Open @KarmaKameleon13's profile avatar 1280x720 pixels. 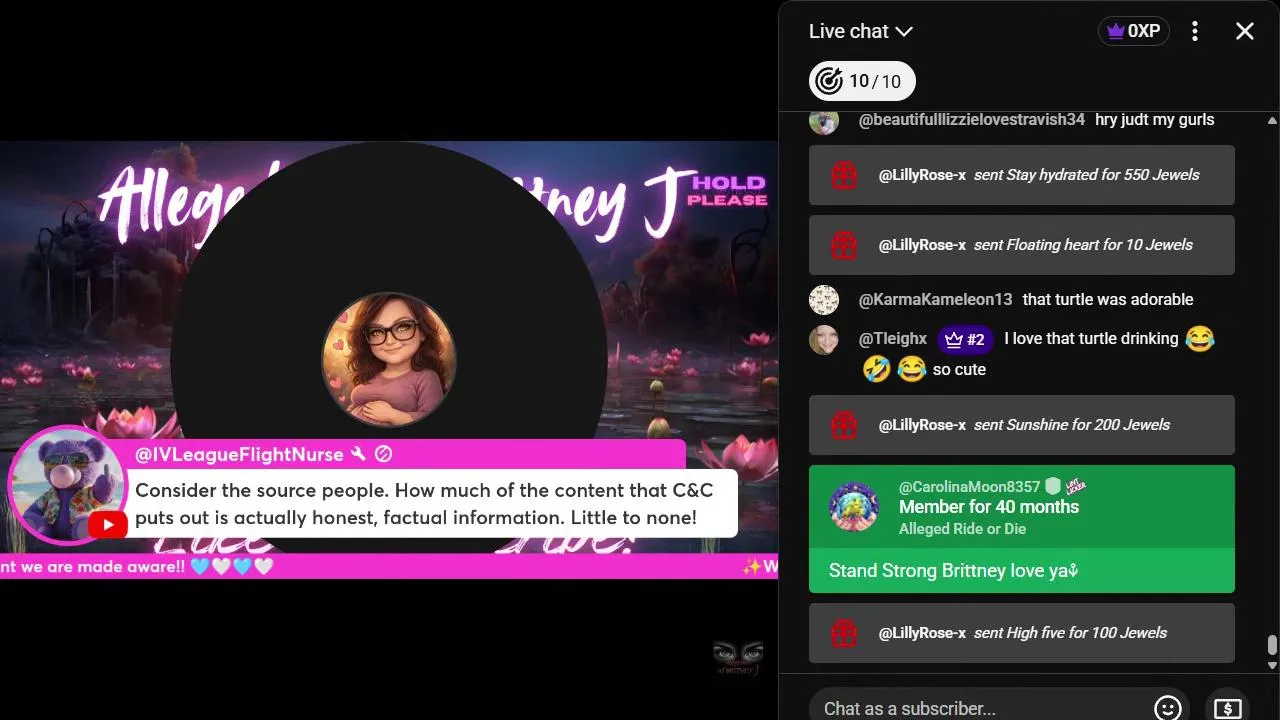coord(824,300)
